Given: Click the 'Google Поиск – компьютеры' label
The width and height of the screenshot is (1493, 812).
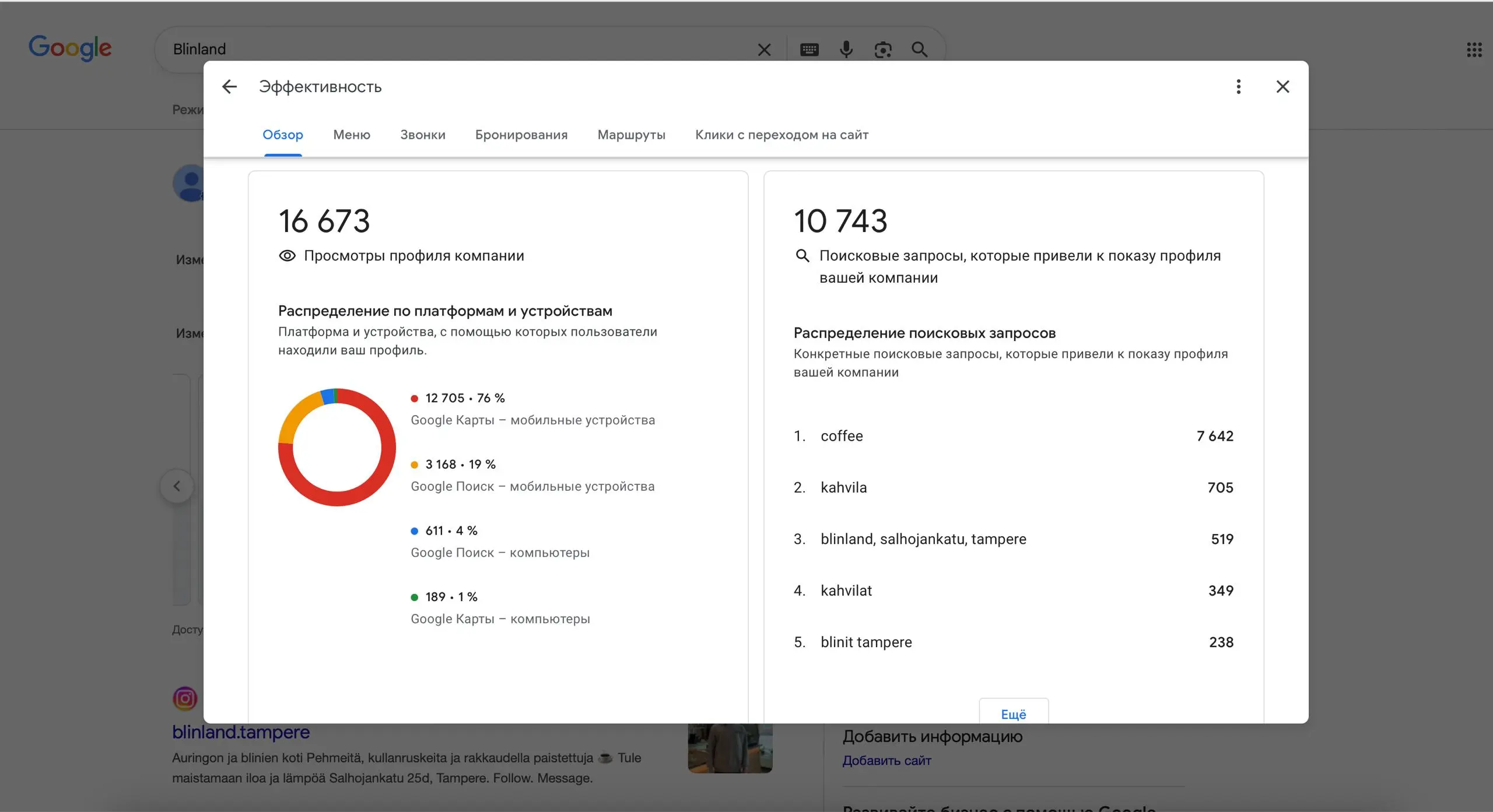Looking at the screenshot, I should tap(500, 553).
